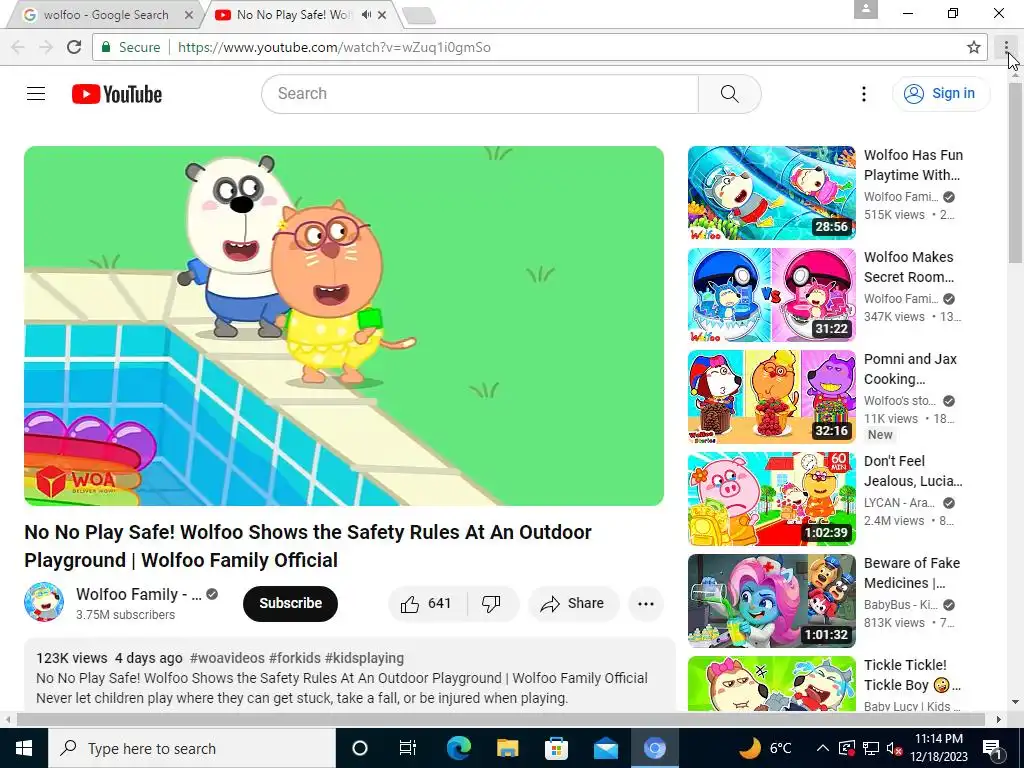Image resolution: width=1024 pixels, height=768 pixels.
Task: Show hidden system tray icons
Action: 823,748
